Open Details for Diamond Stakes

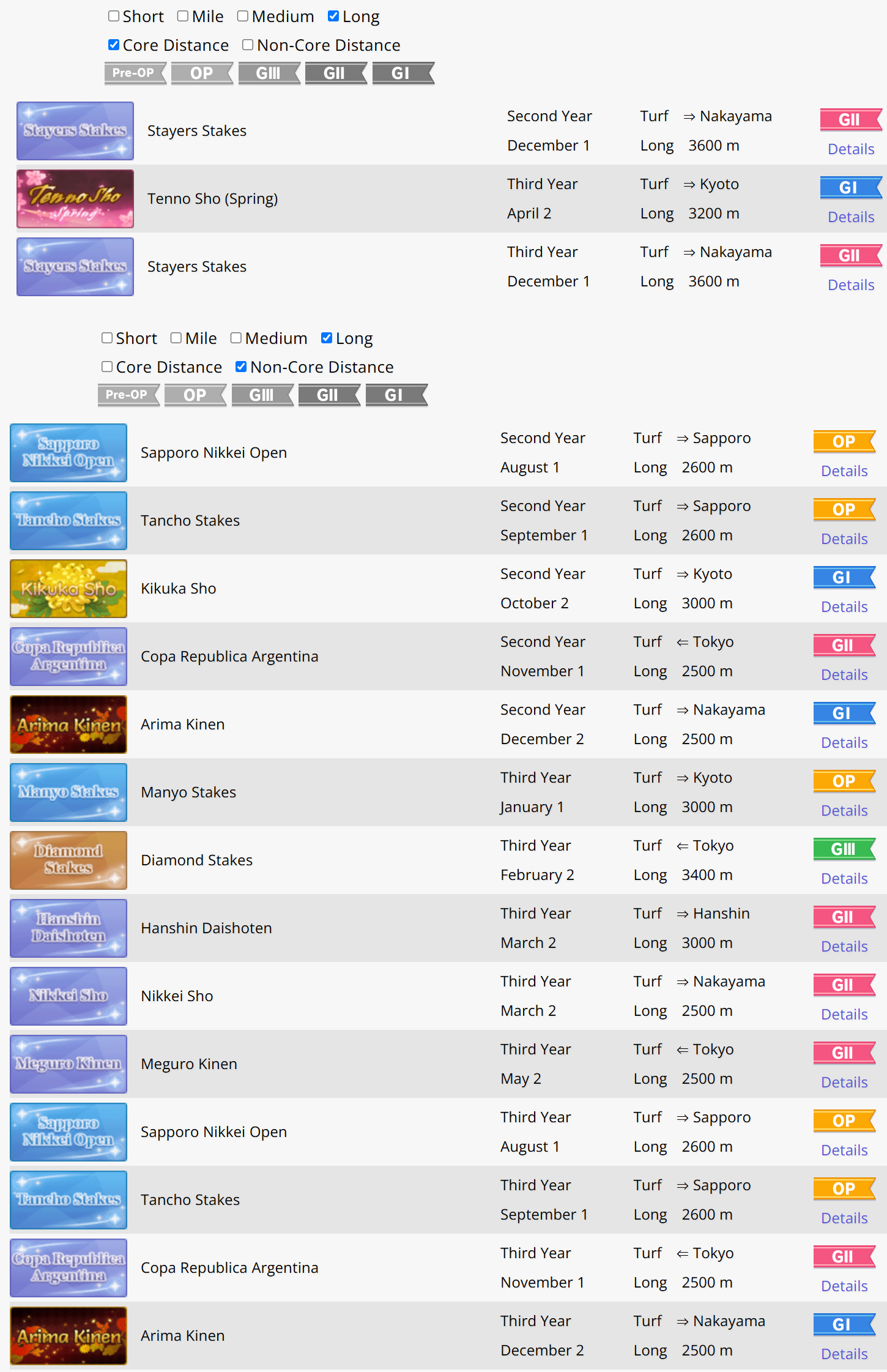click(844, 879)
